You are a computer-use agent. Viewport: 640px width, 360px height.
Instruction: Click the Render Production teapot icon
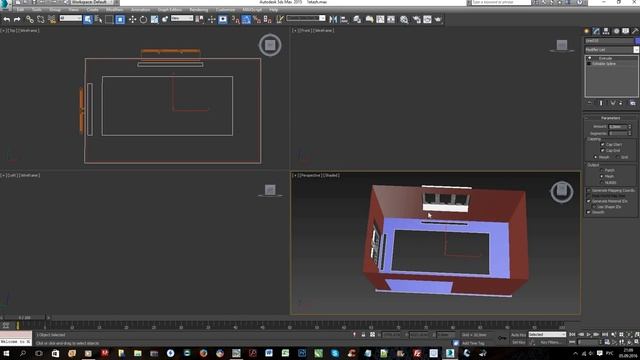pyautogui.click(x=438, y=19)
